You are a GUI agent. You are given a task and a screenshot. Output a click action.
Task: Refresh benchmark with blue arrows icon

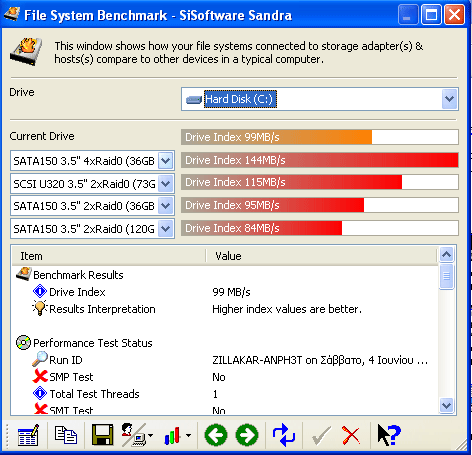(x=284, y=435)
